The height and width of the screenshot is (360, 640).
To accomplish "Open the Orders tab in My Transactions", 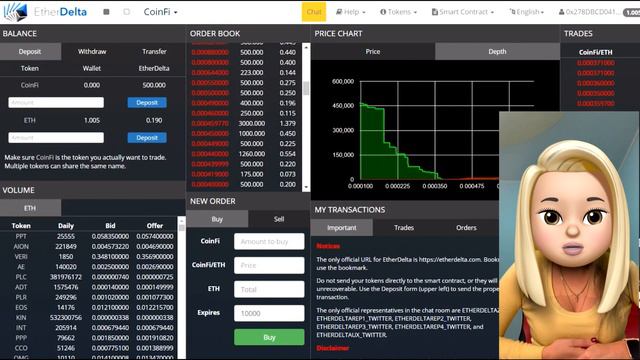I will point(466,228).
